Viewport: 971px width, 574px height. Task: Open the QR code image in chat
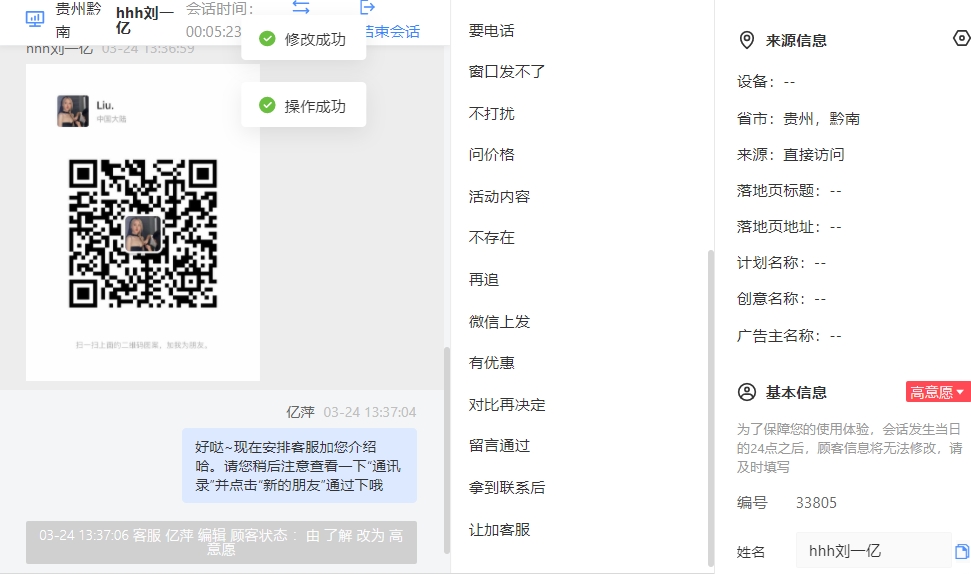(x=143, y=222)
